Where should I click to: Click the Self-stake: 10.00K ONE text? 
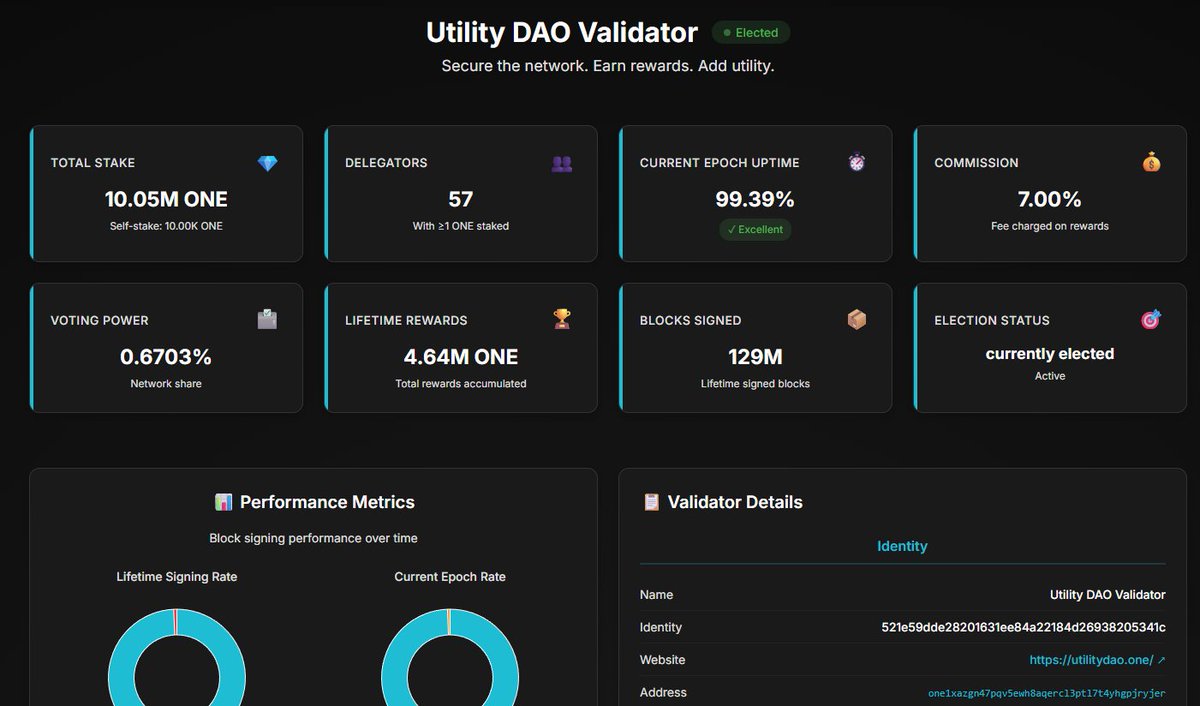pyautogui.click(x=166, y=226)
